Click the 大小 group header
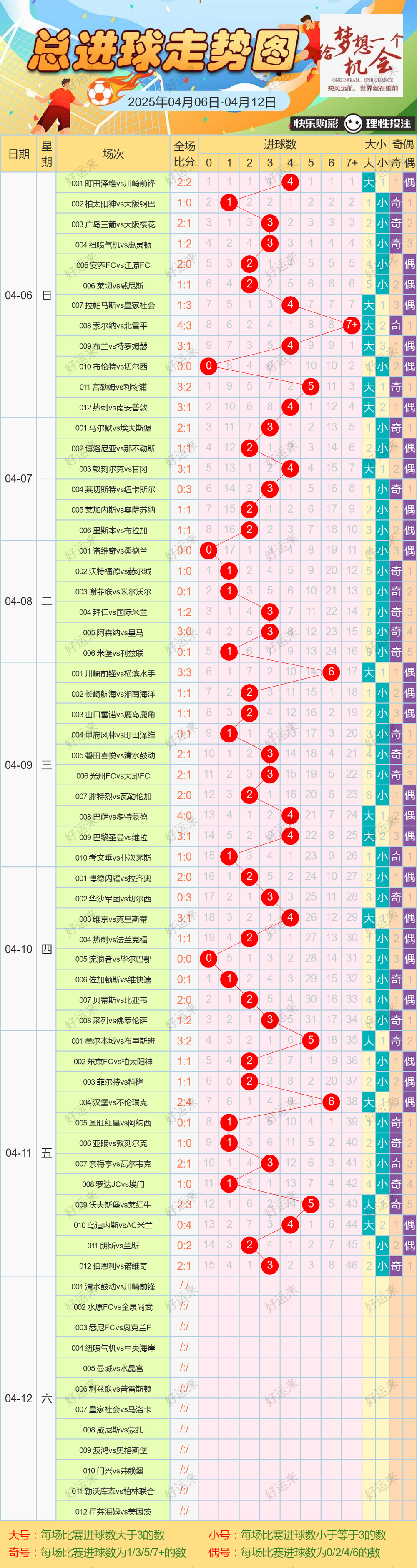This screenshot has width=417, height=1568. point(376,145)
